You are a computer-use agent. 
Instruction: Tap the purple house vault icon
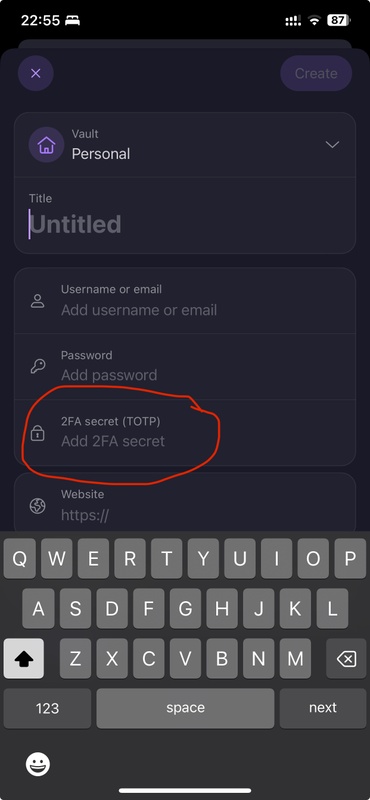pyautogui.click(x=46, y=145)
